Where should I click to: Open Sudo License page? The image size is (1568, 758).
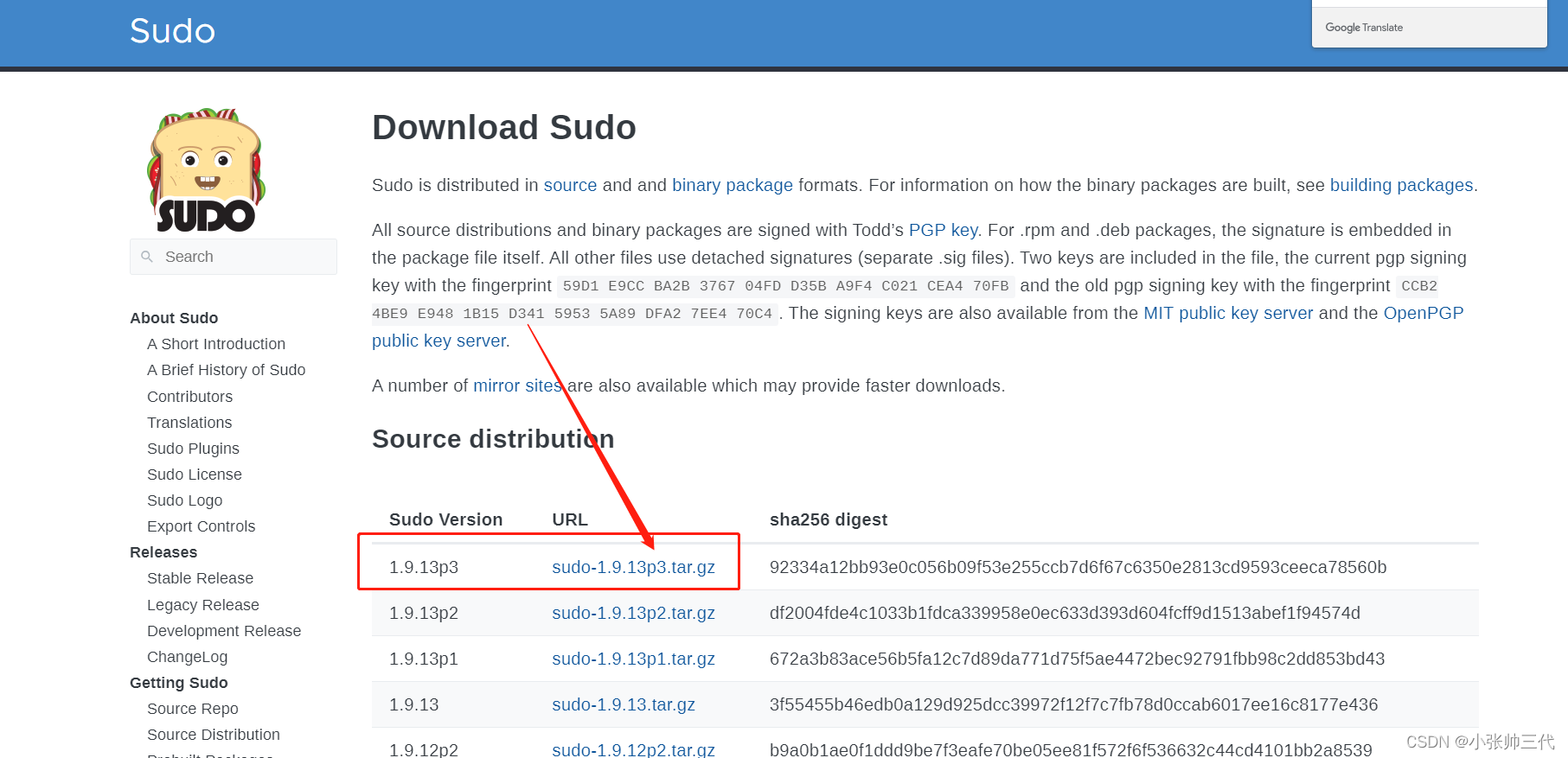point(195,475)
